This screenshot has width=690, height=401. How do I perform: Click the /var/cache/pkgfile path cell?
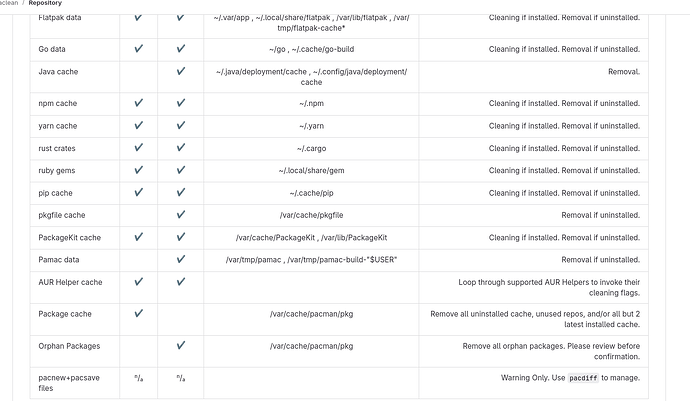311,215
